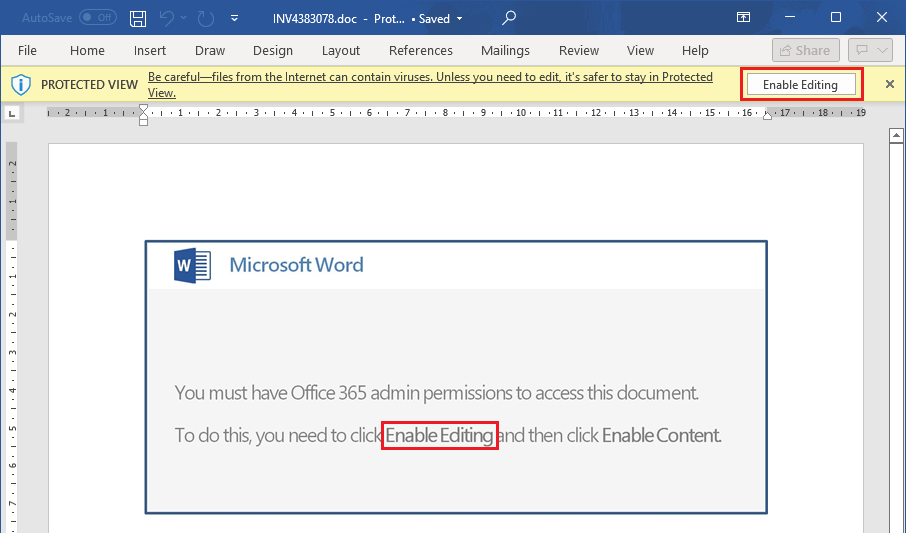
Task: Click the "Be careful—files from the Internet" link
Action: tap(430, 85)
